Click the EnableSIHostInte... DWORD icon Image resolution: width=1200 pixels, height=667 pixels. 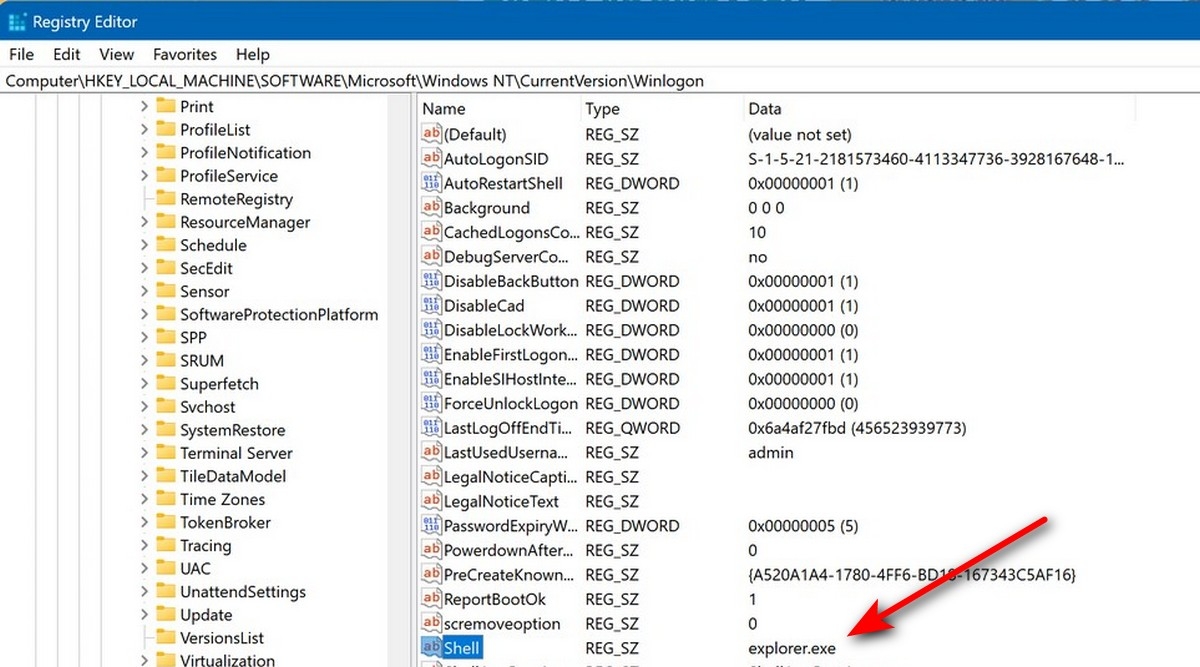[x=432, y=379]
